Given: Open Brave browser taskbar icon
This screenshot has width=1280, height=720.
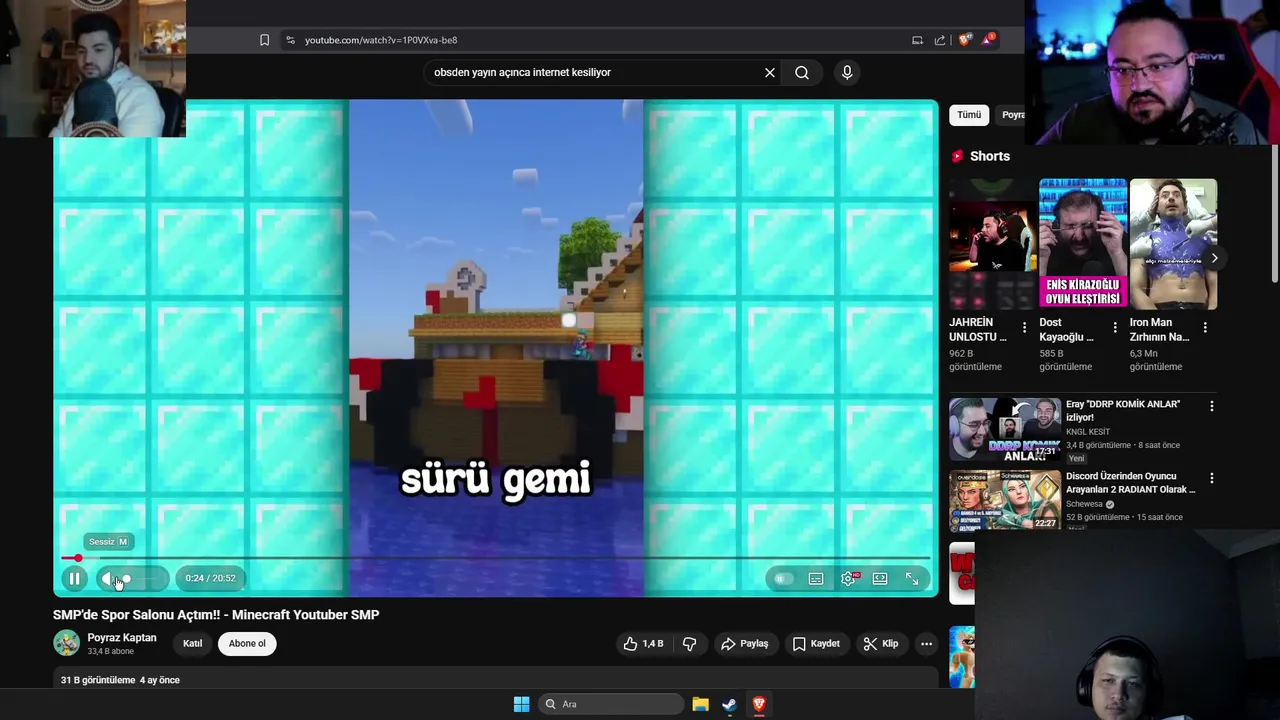Looking at the screenshot, I should [x=759, y=704].
